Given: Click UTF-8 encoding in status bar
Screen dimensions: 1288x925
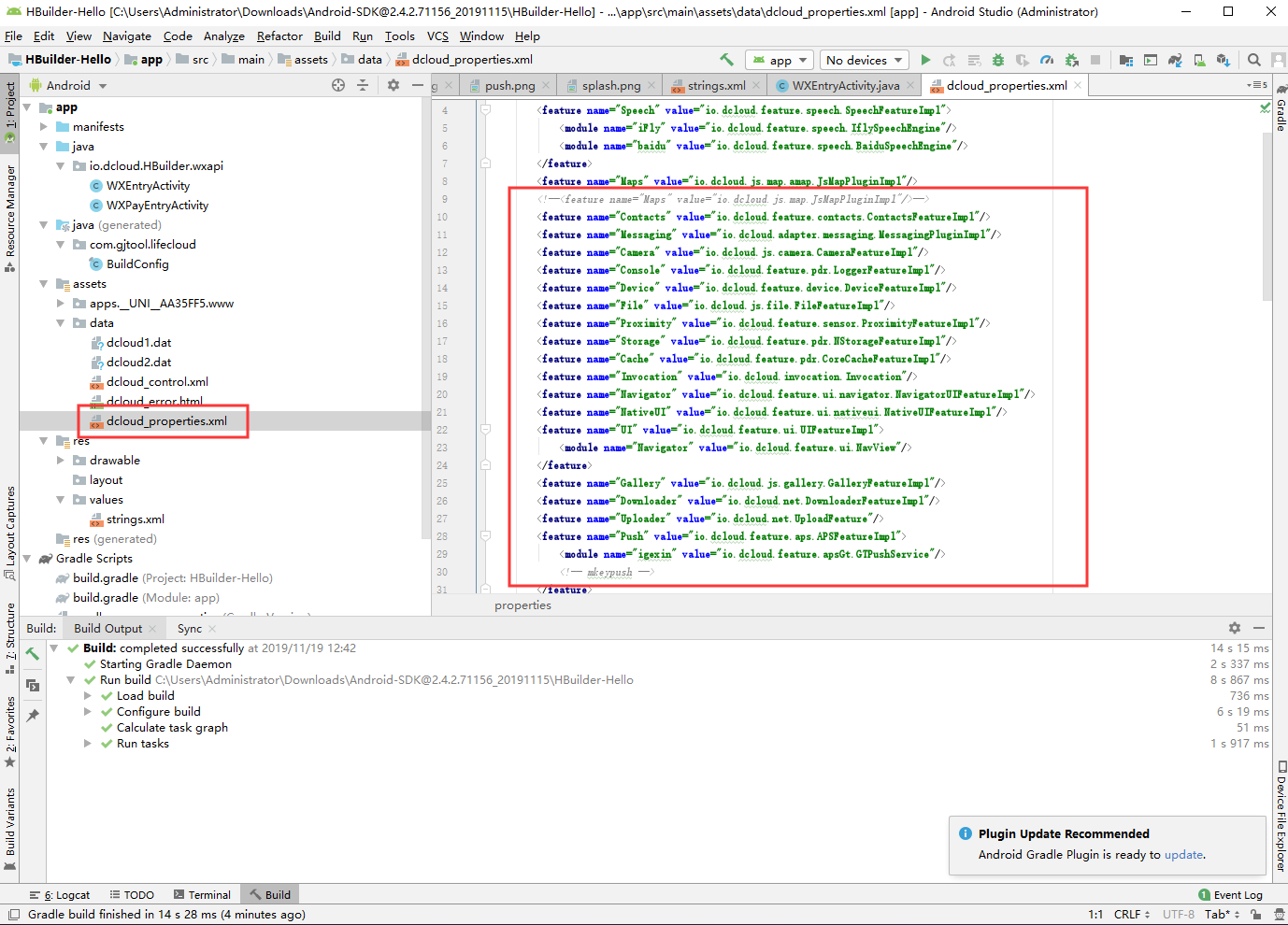Looking at the screenshot, I should [x=1178, y=915].
